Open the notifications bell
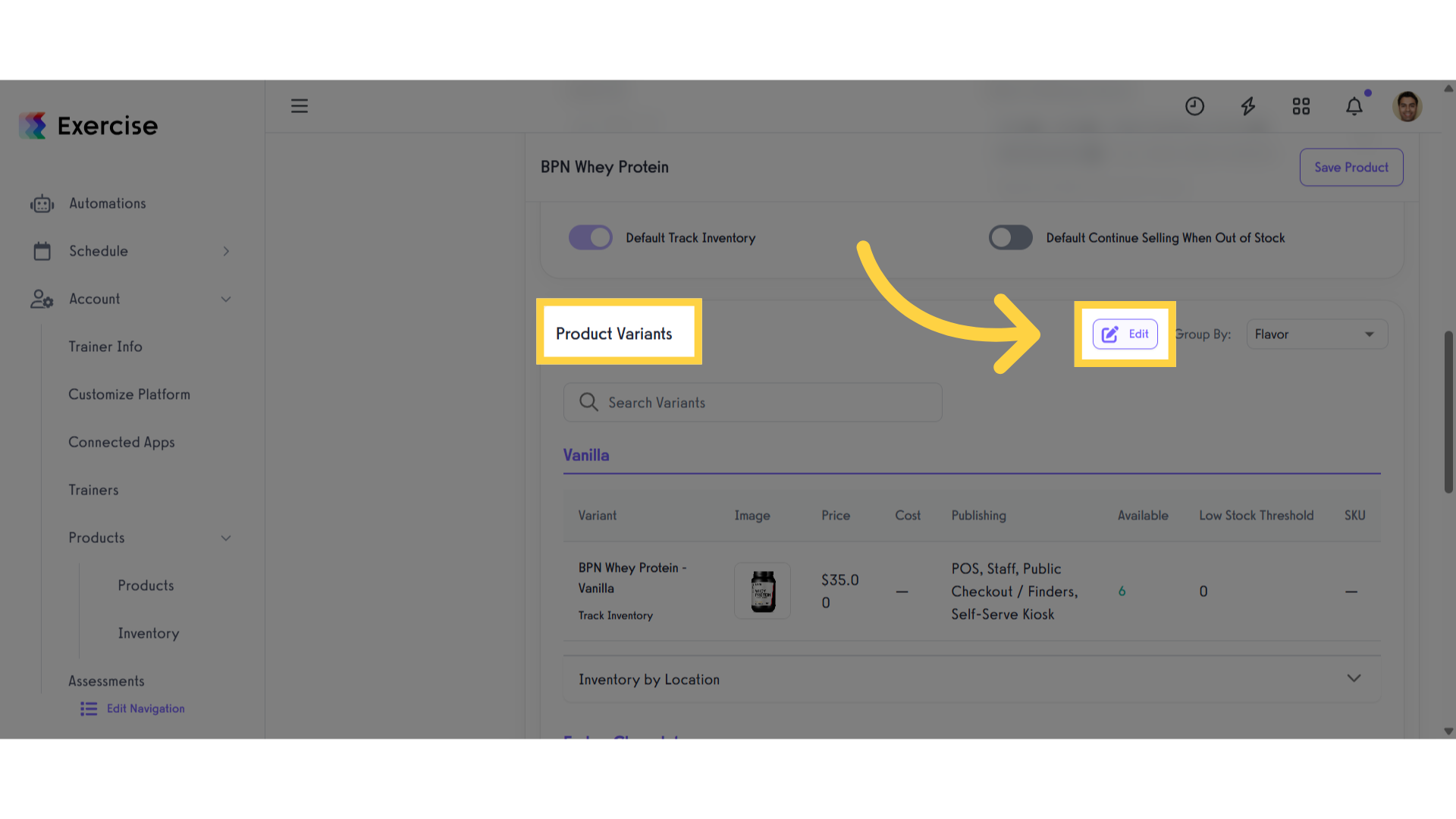This screenshot has width=1456, height=819. point(1354,106)
